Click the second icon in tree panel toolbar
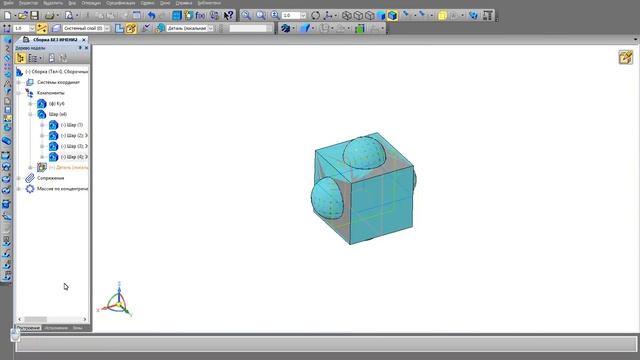 33,58
